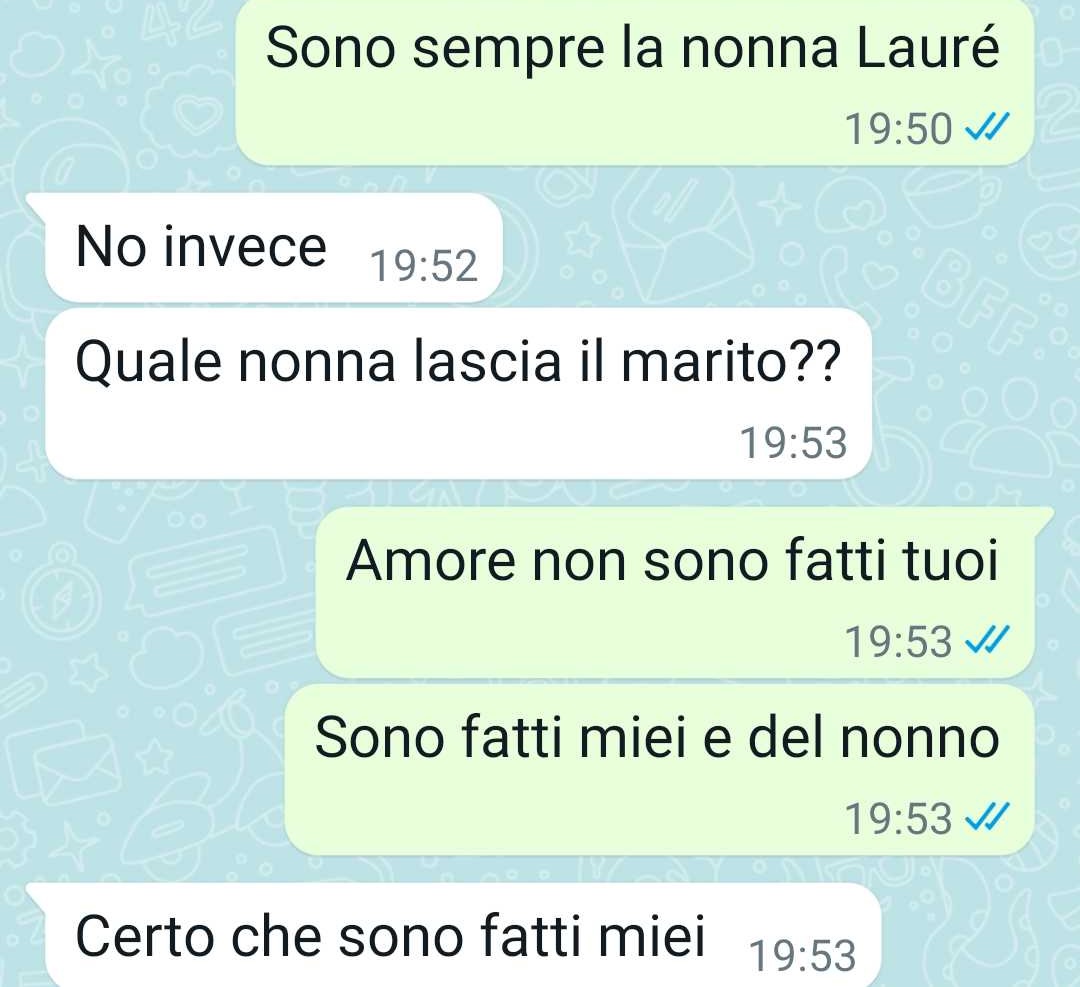
Task: Tap the blue read checkmarks at 19:50
Action: click(987, 128)
